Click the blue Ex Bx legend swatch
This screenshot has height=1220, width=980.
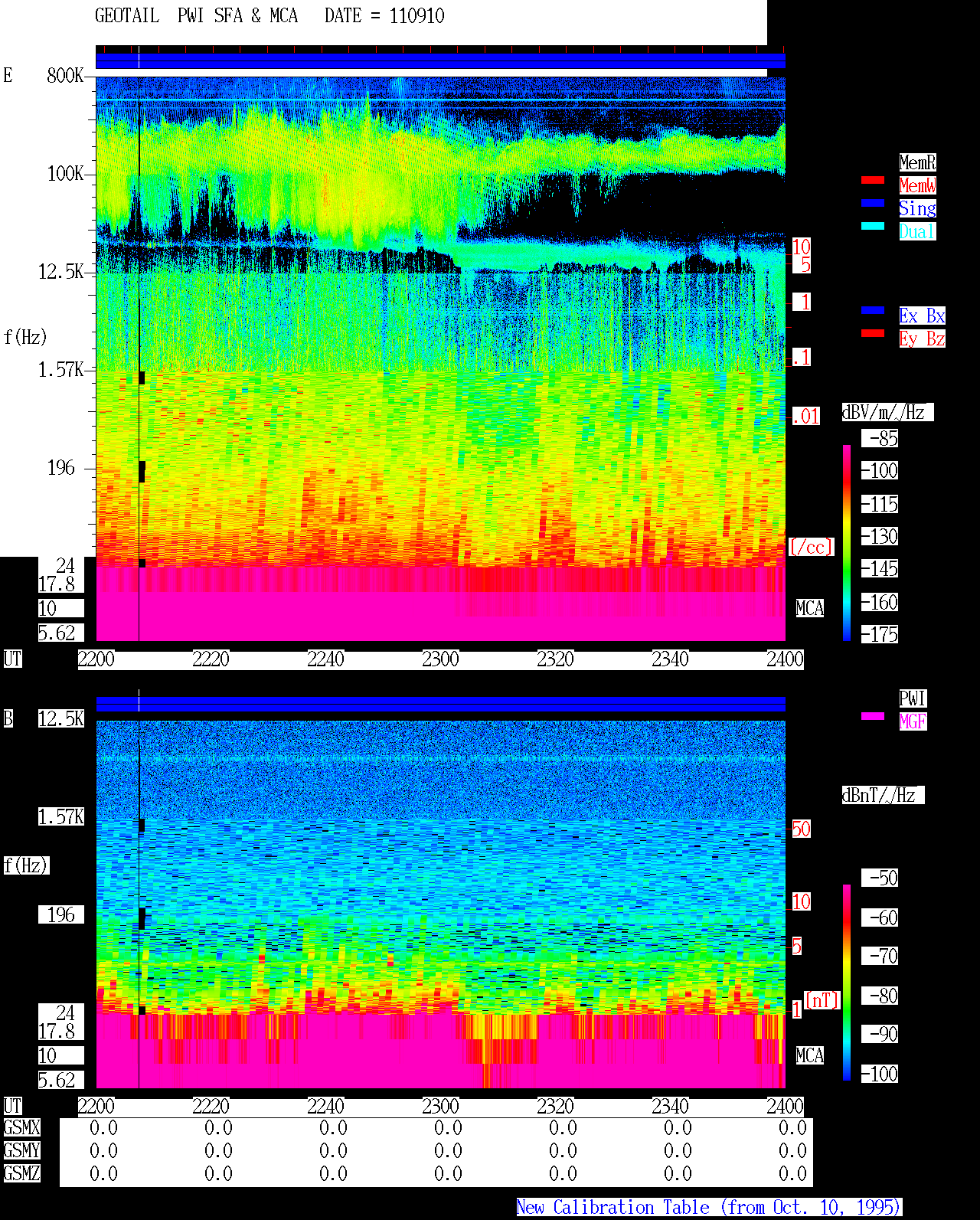coord(873,310)
